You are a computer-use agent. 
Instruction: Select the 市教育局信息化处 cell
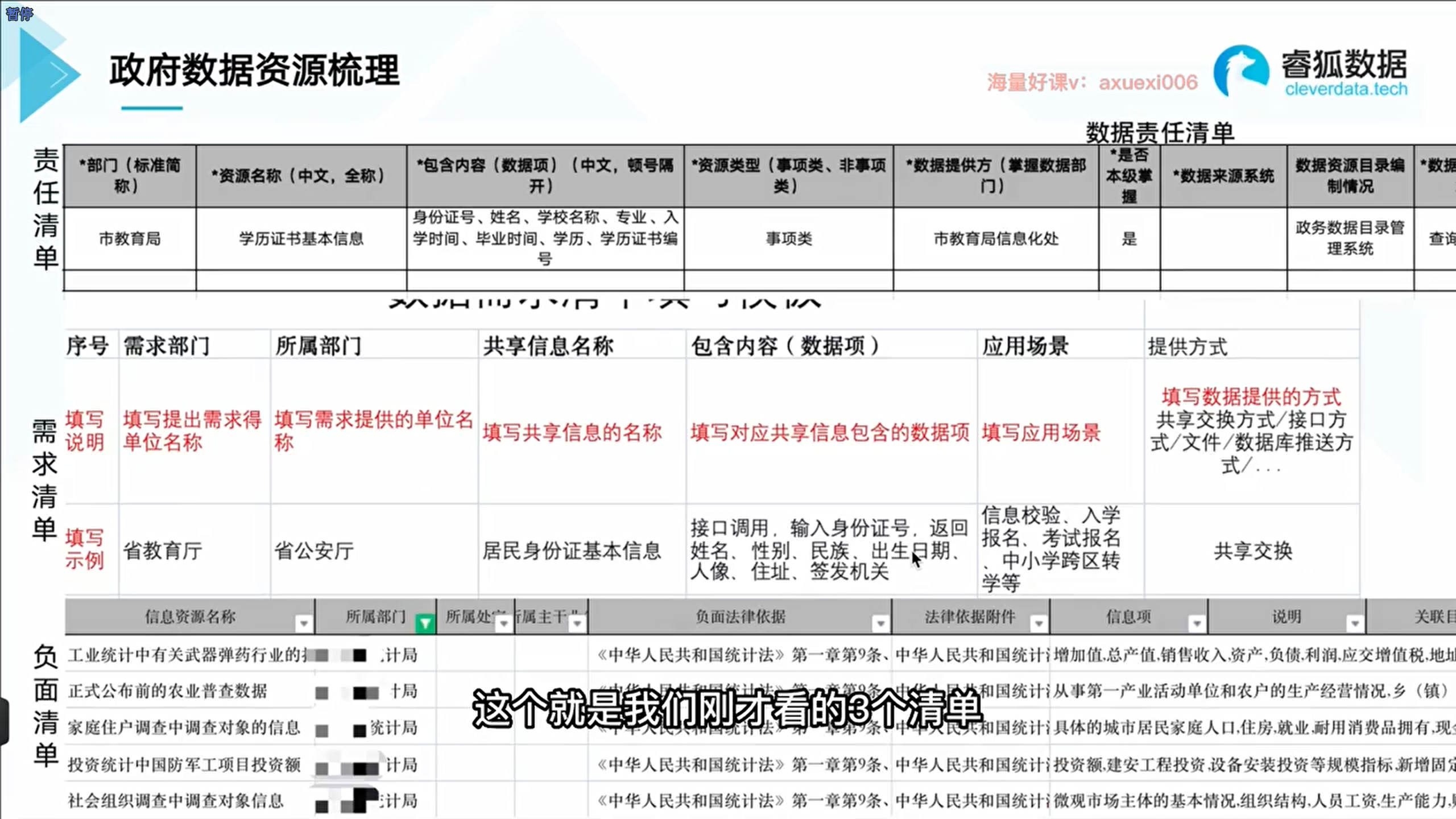(x=996, y=238)
